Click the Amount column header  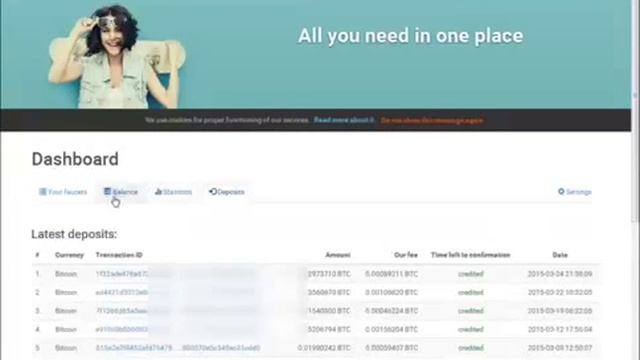(338, 255)
